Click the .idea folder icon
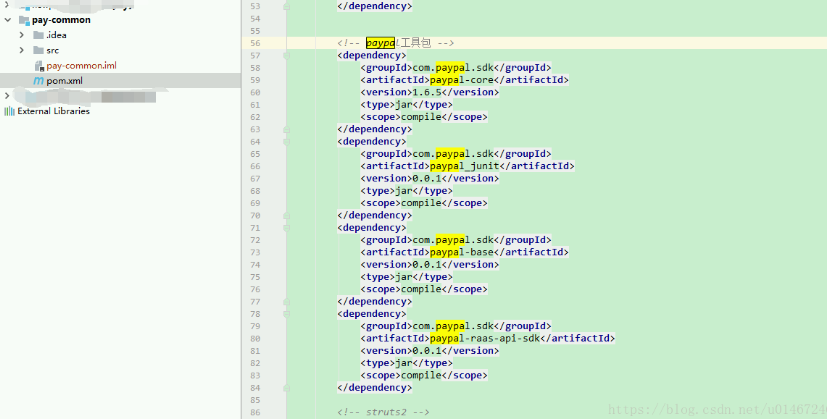Image resolution: width=827 pixels, height=419 pixels. pos(38,35)
